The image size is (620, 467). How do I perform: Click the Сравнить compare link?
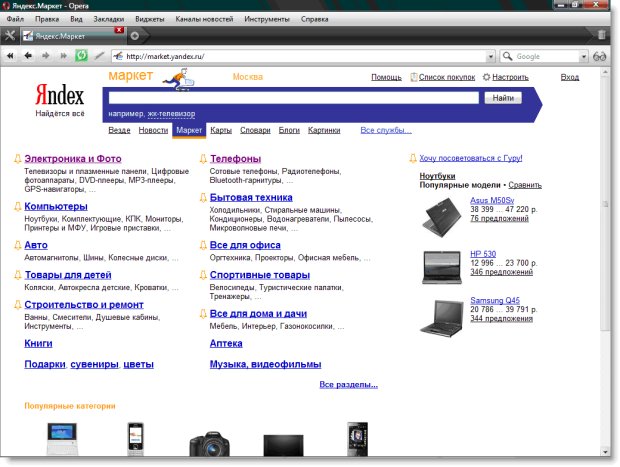525,185
